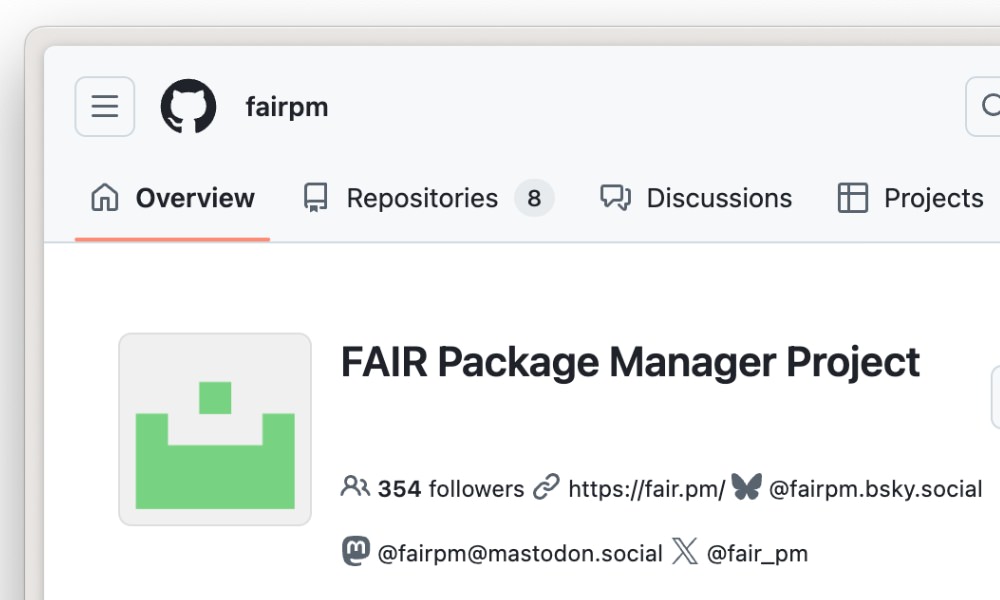Click the Mastodon icon
Image resolution: width=1000 pixels, height=600 pixels.
pos(355,552)
